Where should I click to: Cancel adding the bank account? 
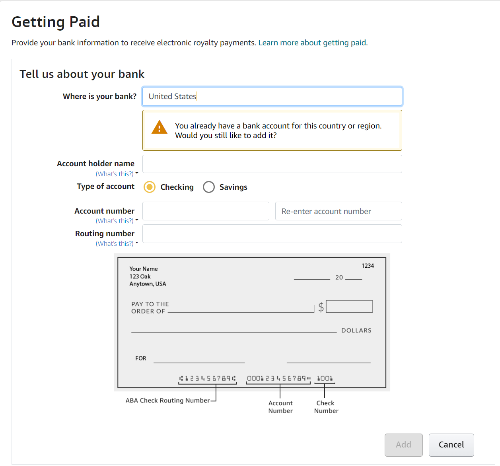451,445
